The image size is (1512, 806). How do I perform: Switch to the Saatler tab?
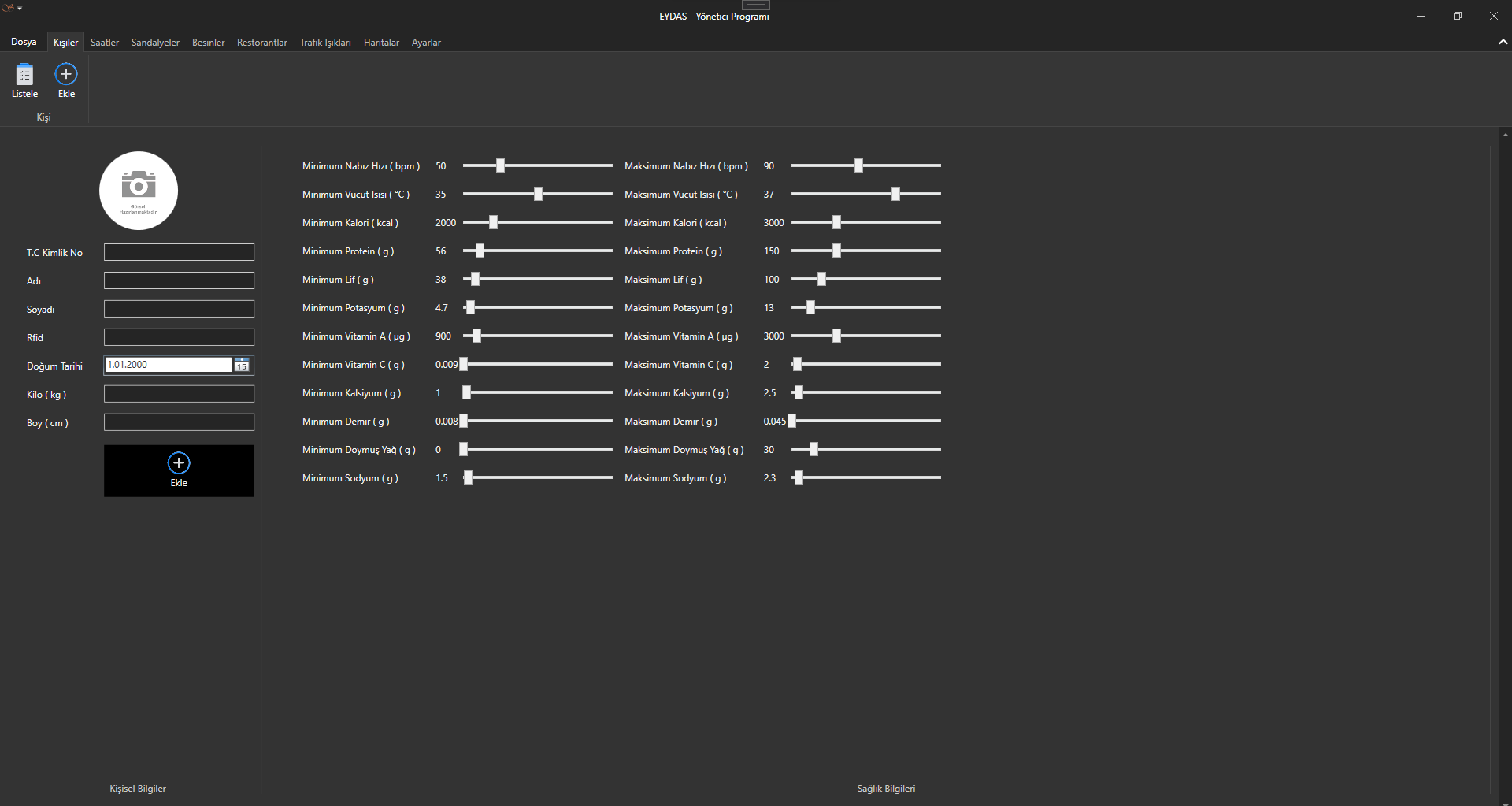[104, 43]
